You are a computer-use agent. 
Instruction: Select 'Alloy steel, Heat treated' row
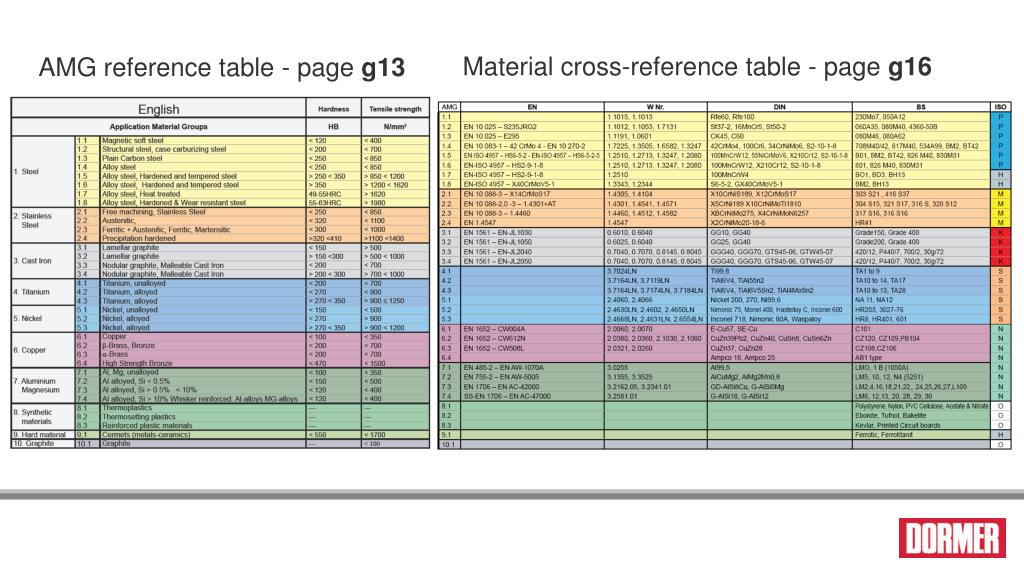pyautogui.click(x=252, y=194)
